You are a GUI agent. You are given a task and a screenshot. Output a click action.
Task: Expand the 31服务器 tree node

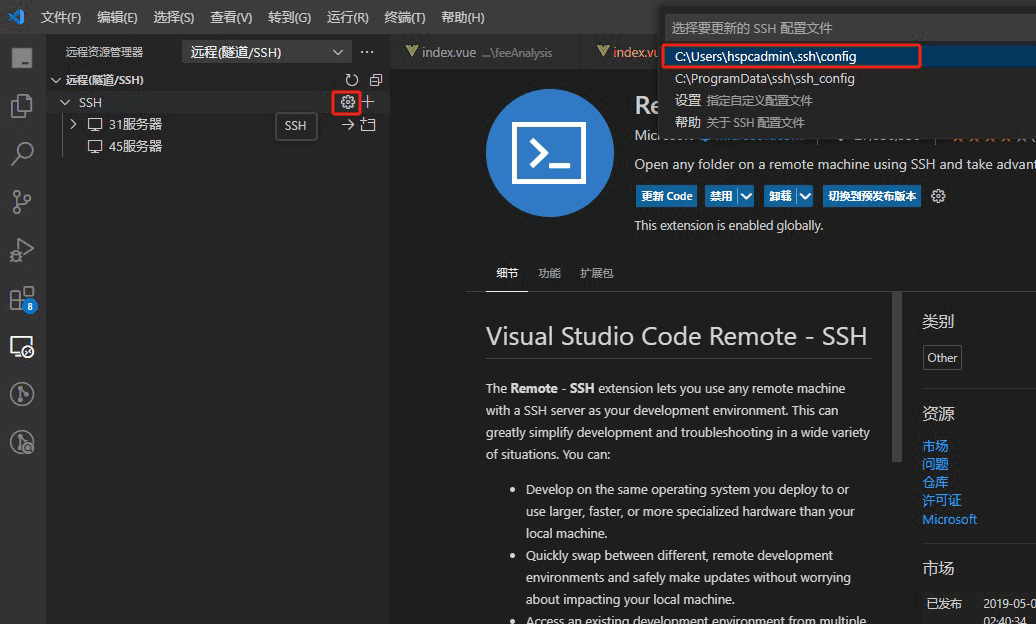tap(73, 124)
